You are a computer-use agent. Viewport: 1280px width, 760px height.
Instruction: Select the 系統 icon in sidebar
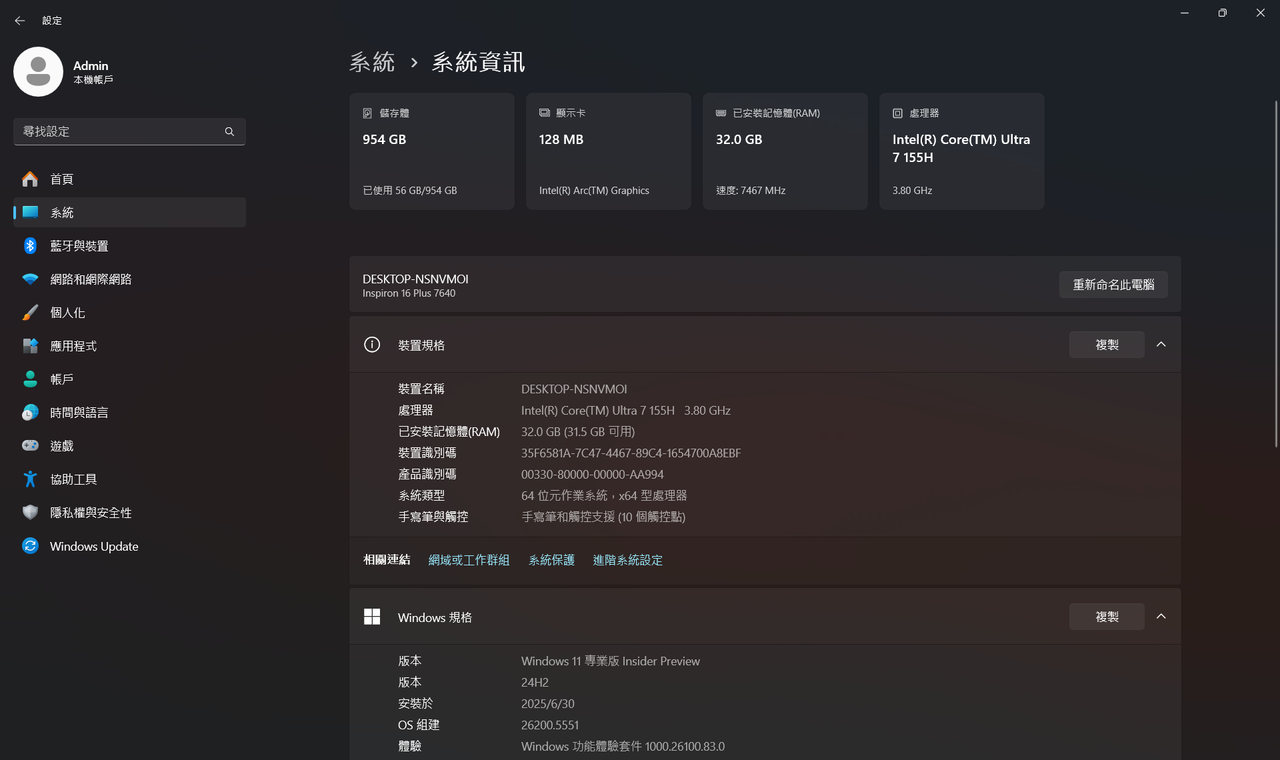pyautogui.click(x=30, y=212)
